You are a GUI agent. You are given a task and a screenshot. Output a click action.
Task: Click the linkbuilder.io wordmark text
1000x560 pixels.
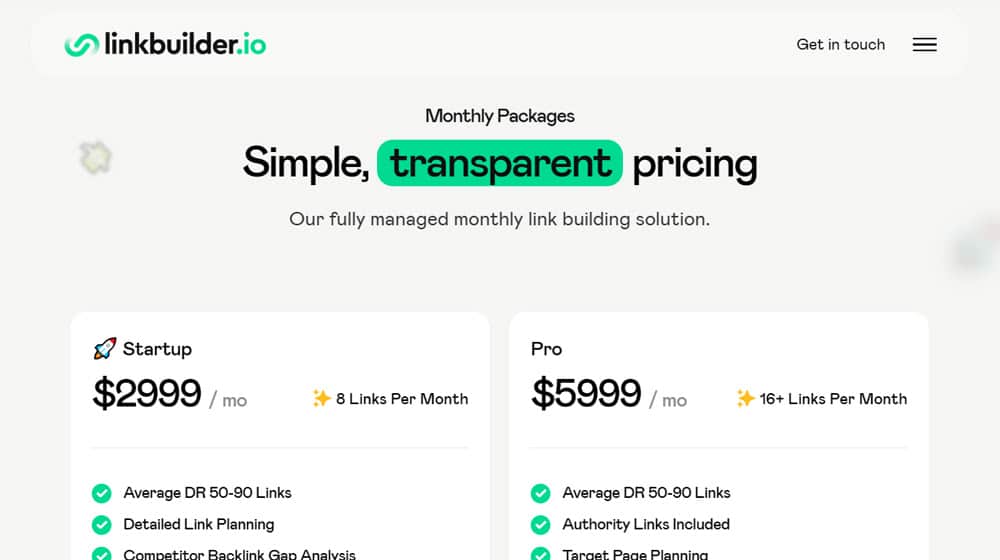tap(185, 44)
